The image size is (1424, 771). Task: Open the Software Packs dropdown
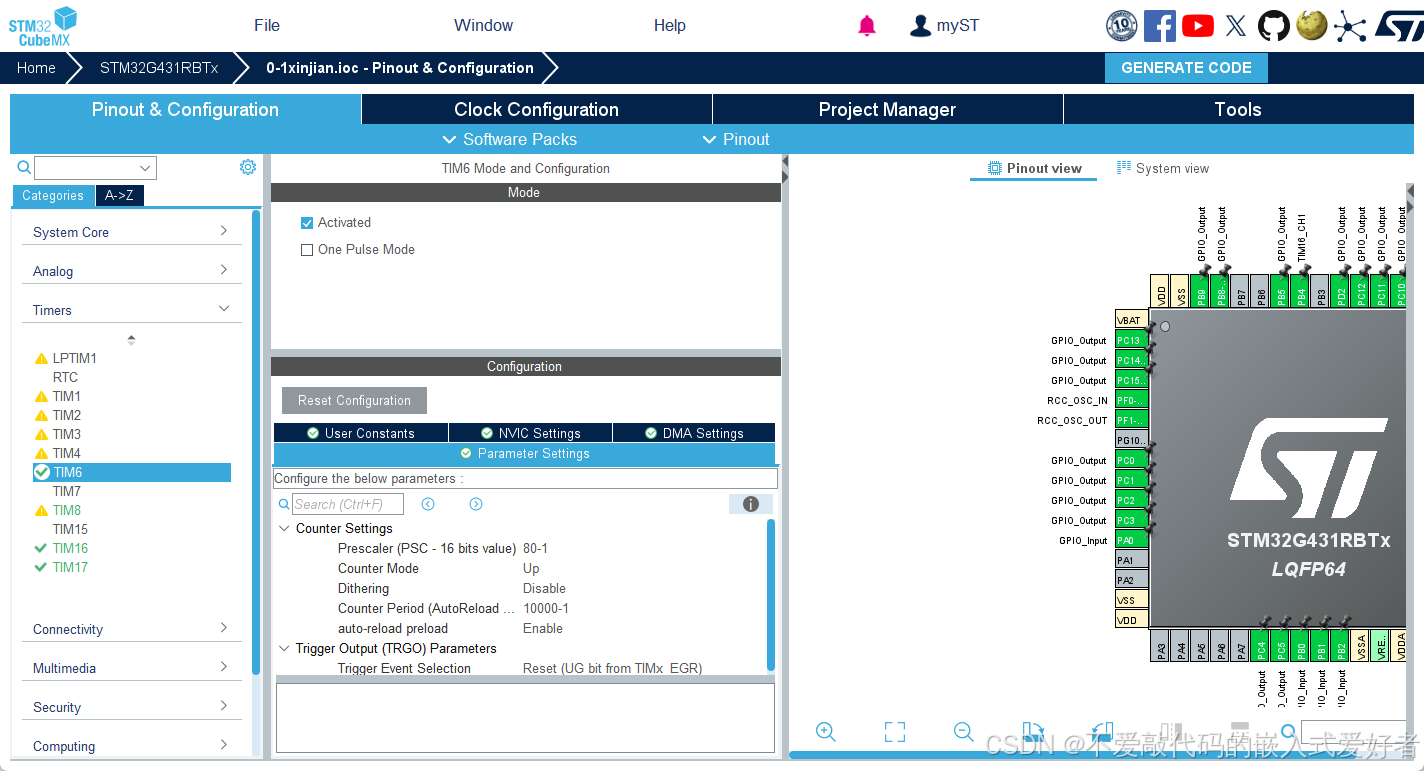pyautogui.click(x=509, y=139)
